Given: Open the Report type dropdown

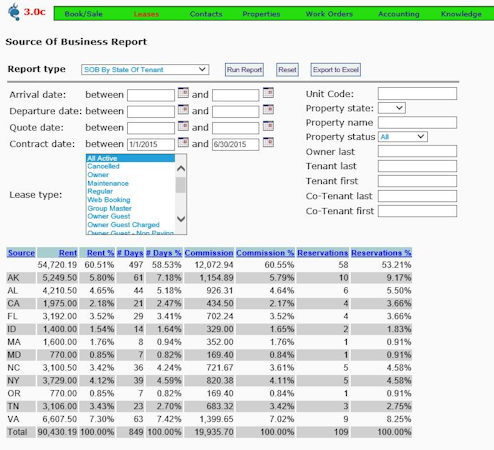Looking at the screenshot, I should [145, 70].
